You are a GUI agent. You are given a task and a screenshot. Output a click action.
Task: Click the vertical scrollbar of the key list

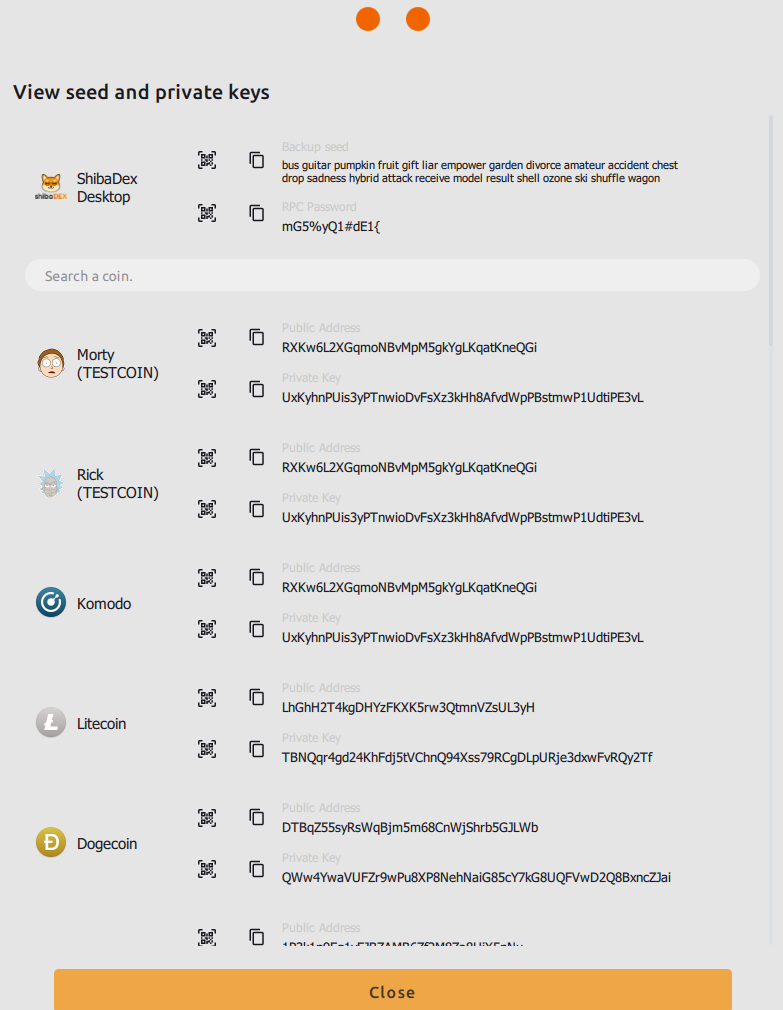click(x=771, y=230)
